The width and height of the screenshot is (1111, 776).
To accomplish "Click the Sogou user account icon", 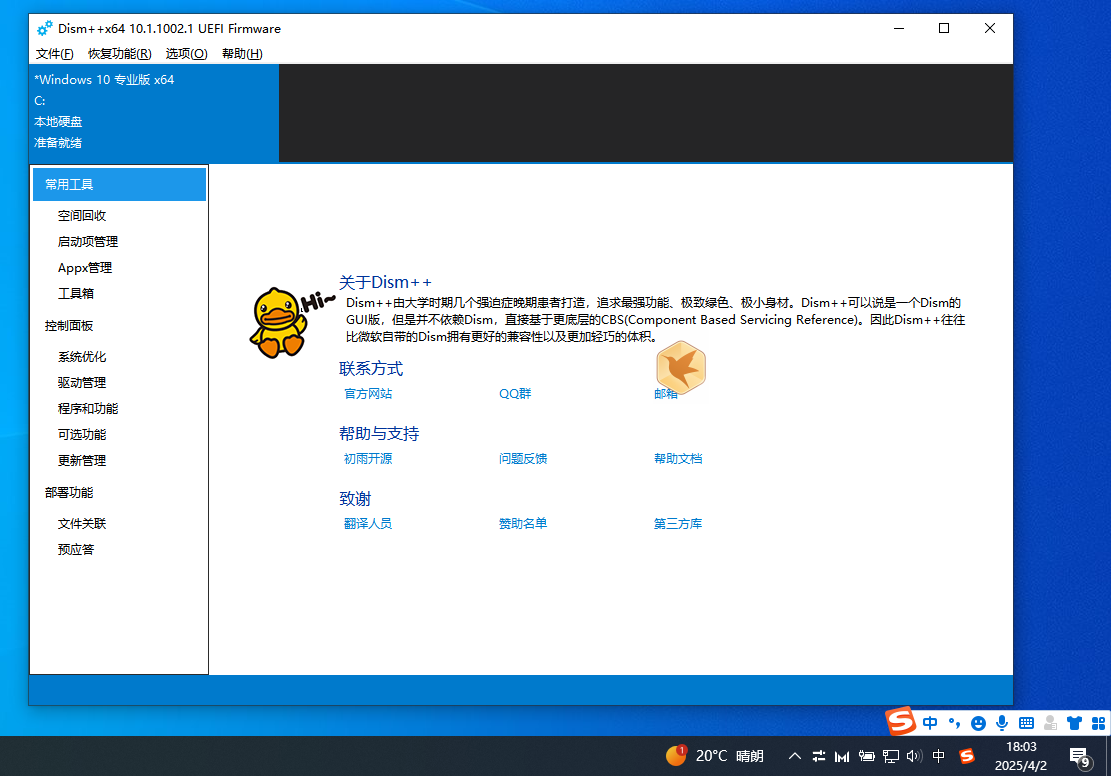I will click(1050, 723).
